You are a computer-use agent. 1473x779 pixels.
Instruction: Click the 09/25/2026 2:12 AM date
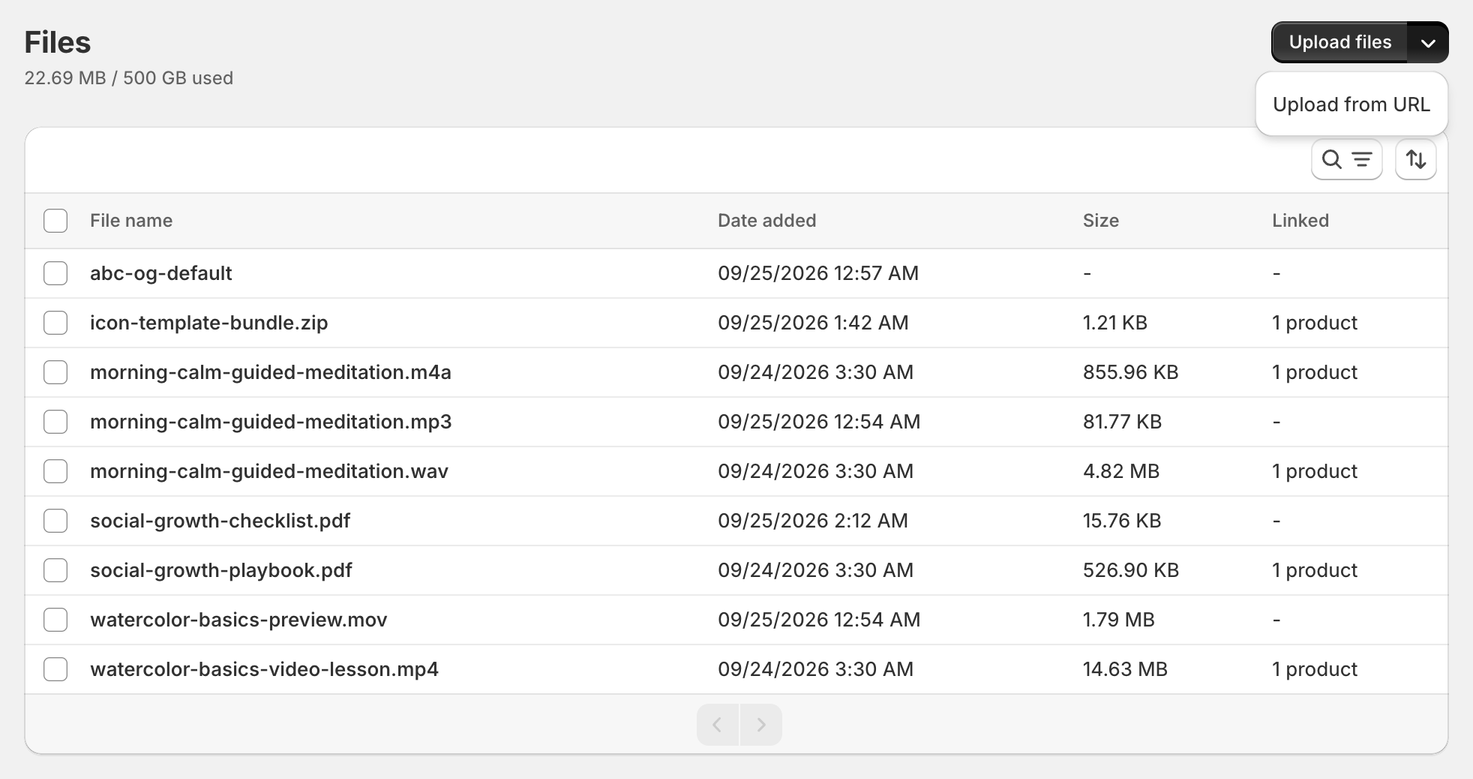tap(813, 521)
